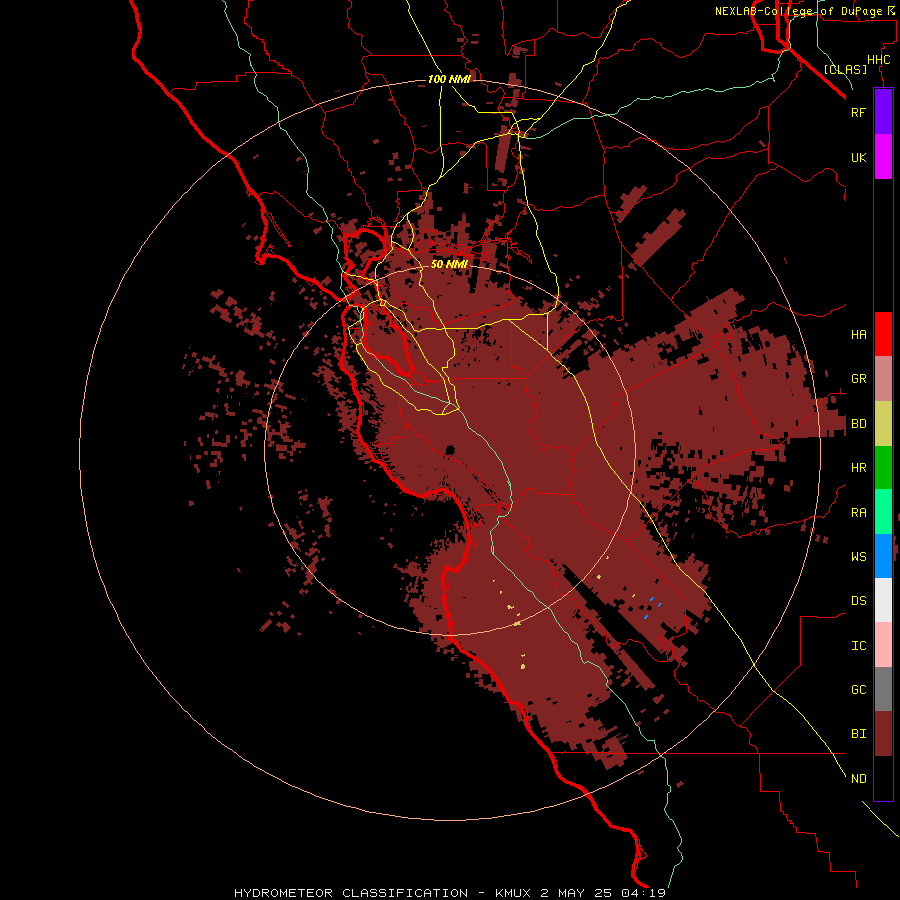Click the 100 NMI range ring label

449,79
